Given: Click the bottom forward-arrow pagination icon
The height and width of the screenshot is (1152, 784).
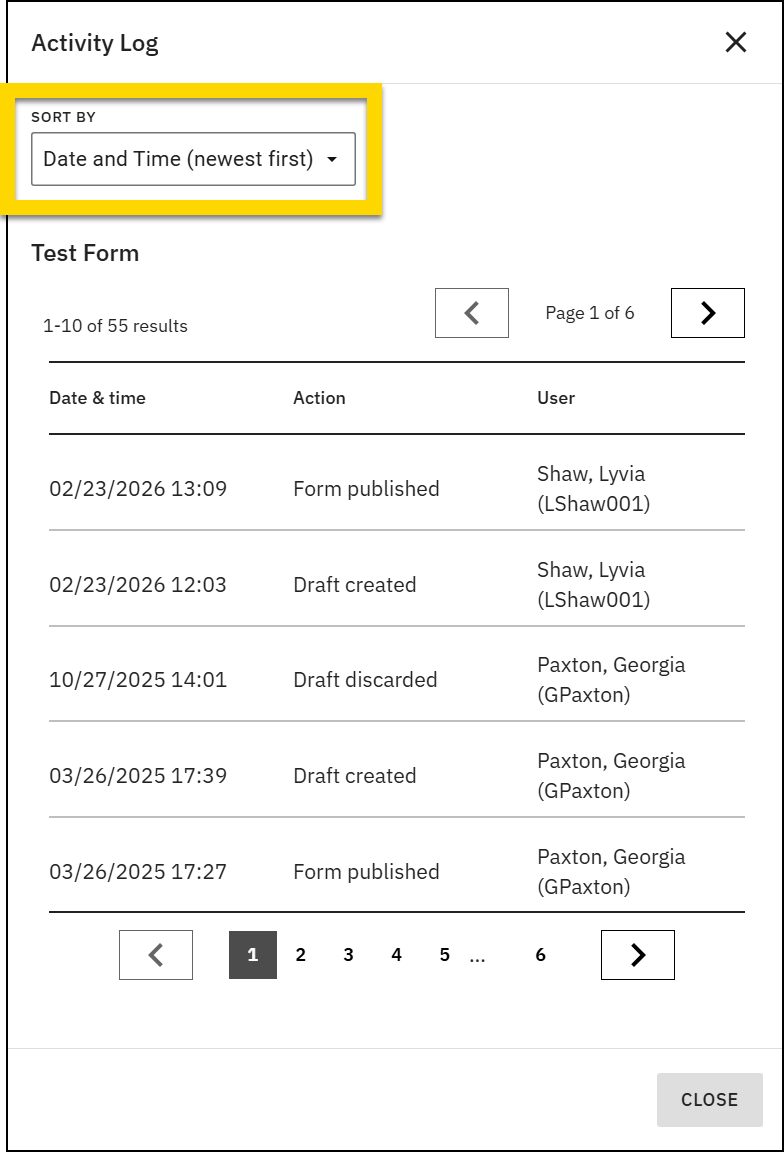Looking at the screenshot, I should point(637,954).
